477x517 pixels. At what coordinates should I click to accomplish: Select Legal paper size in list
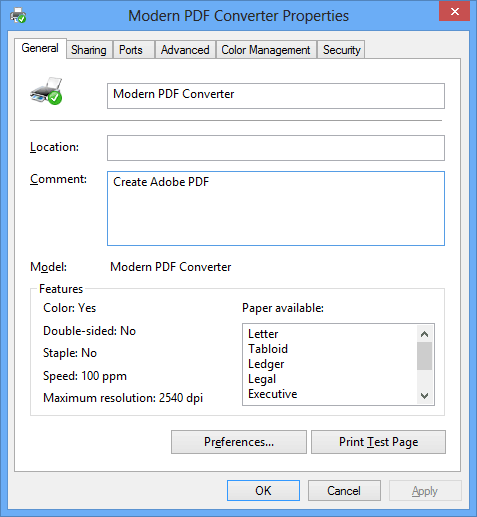tap(262, 379)
